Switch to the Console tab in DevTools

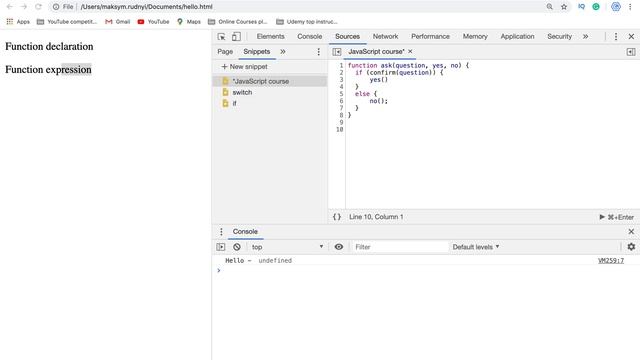coord(309,36)
